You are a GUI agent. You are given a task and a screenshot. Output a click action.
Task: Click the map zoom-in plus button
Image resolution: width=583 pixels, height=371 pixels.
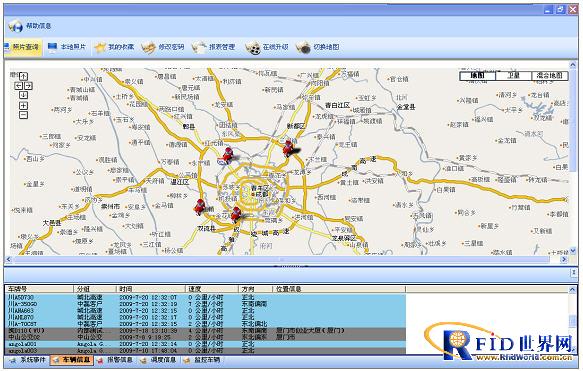pyautogui.click(x=23, y=106)
